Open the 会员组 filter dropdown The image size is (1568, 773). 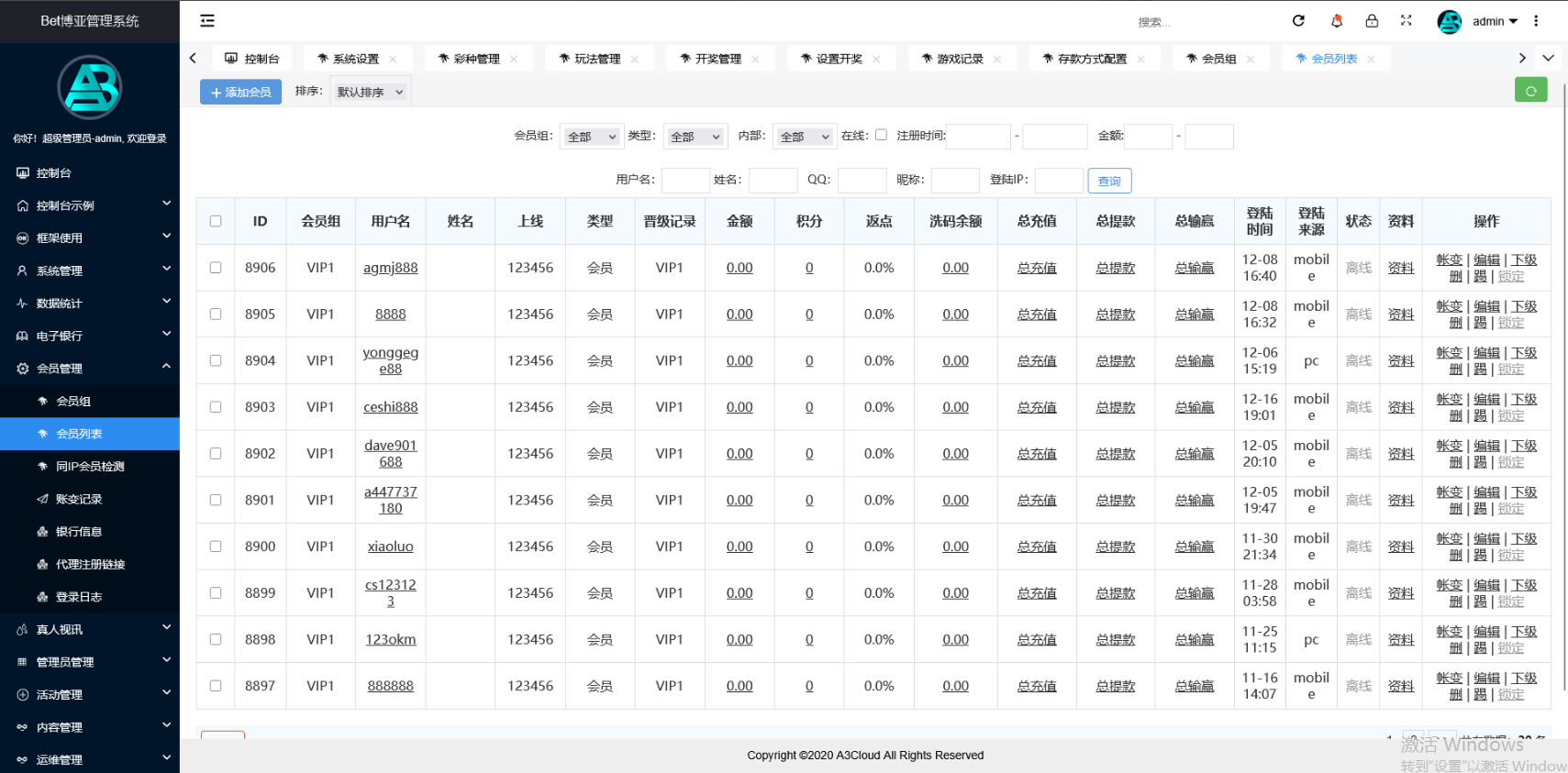(x=592, y=136)
